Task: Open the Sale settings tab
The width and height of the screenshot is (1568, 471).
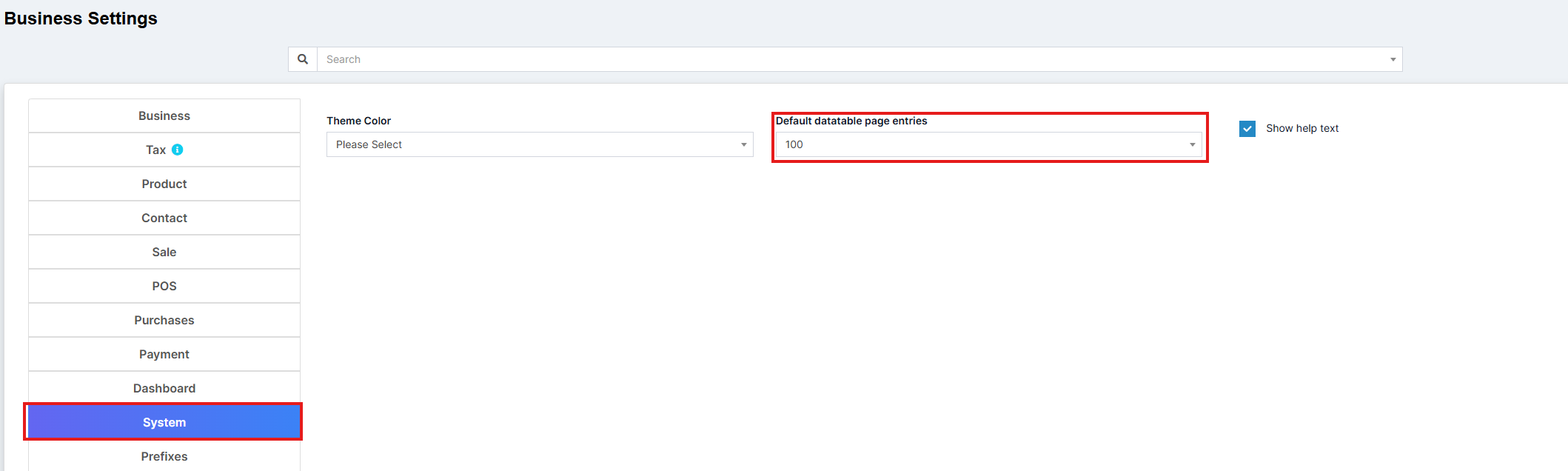Action: tap(164, 253)
